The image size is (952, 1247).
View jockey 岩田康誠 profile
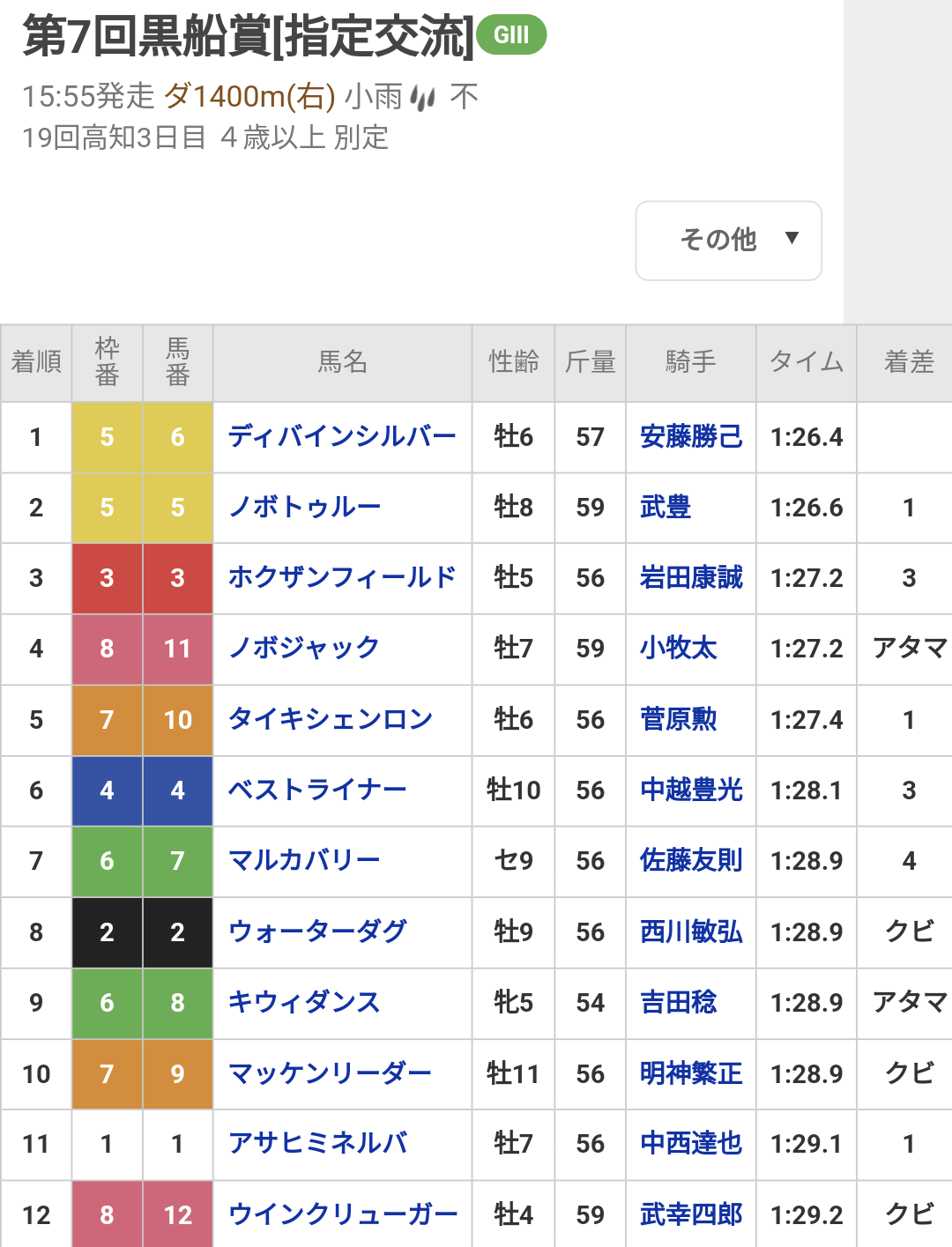coord(691,578)
